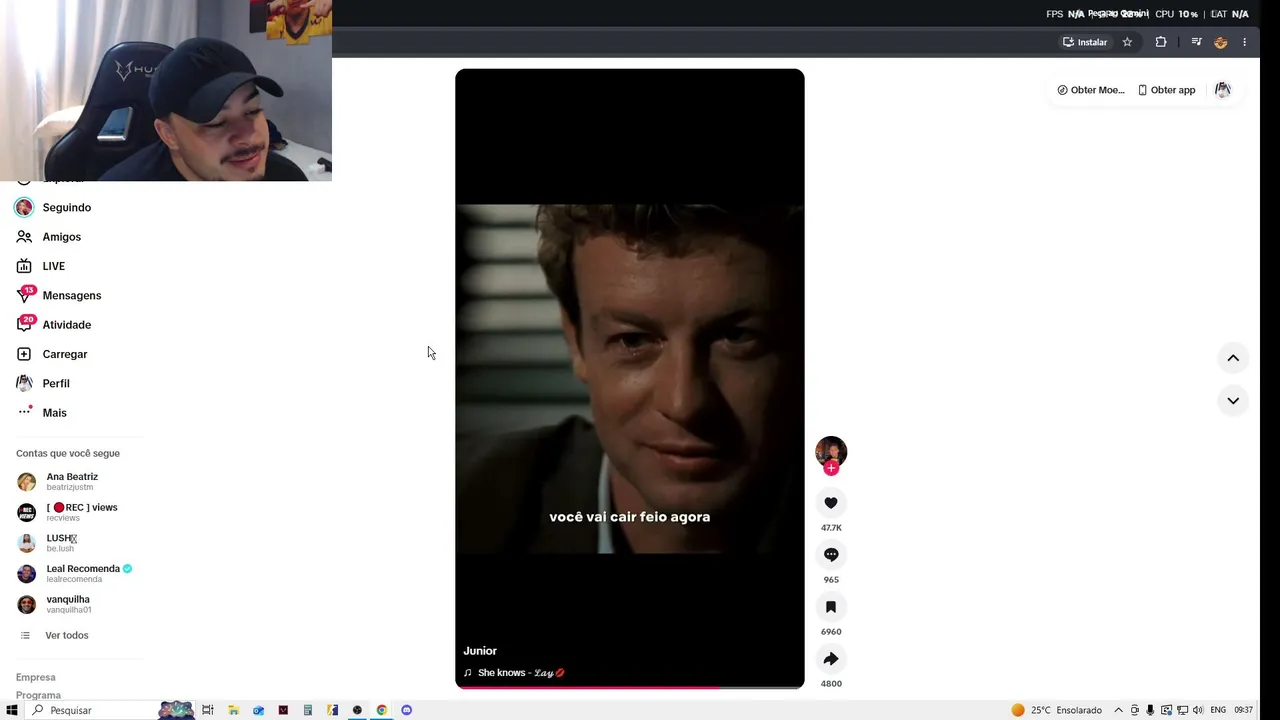Open File Explorer from the taskbar
Screen dimensions: 1280x720
pos(233,710)
